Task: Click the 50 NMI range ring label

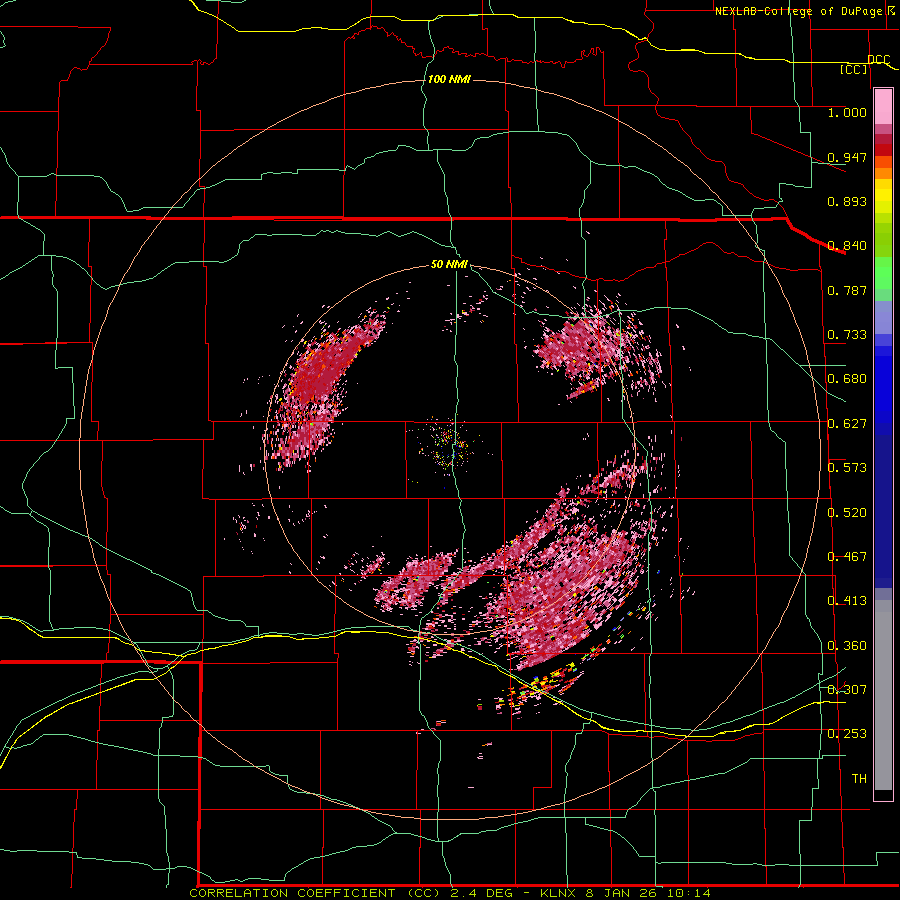Action: point(449,265)
